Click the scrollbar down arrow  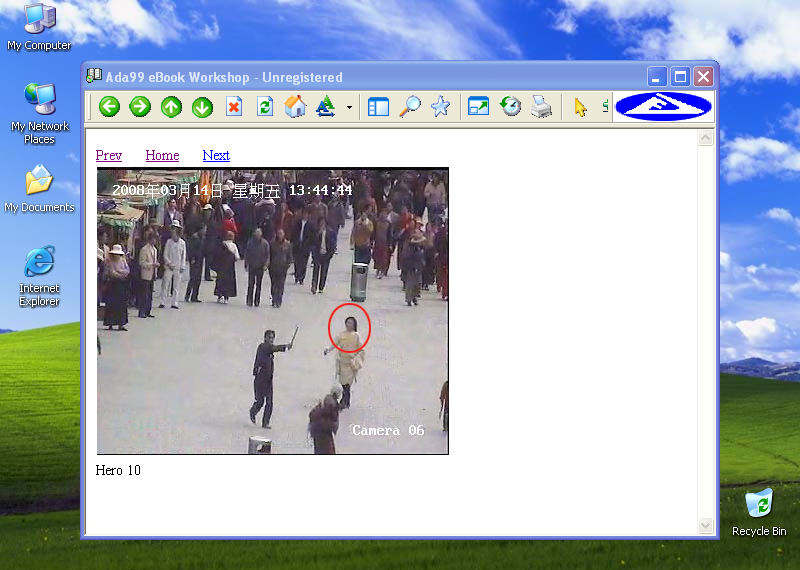(706, 525)
